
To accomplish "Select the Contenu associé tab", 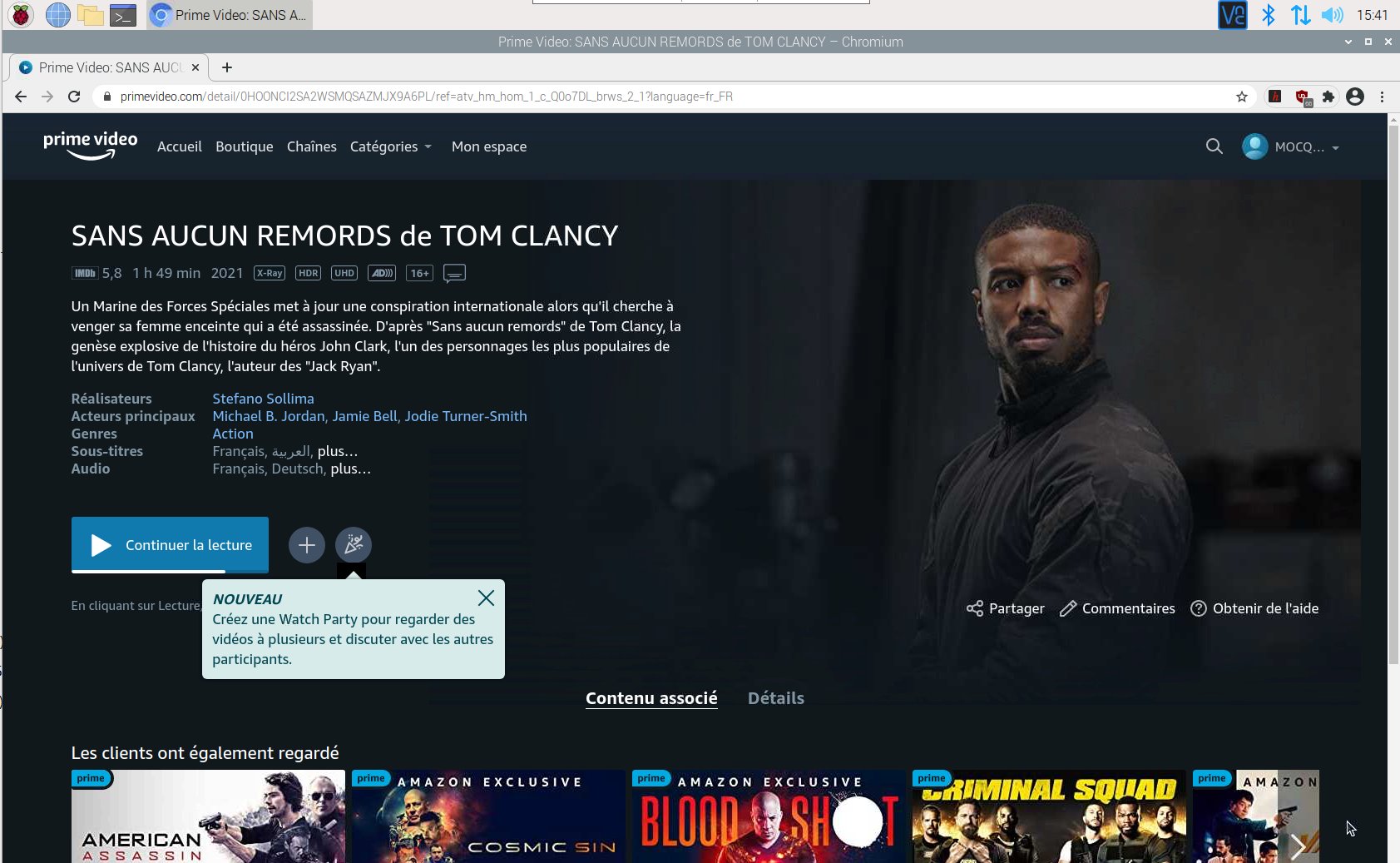I will point(651,698).
